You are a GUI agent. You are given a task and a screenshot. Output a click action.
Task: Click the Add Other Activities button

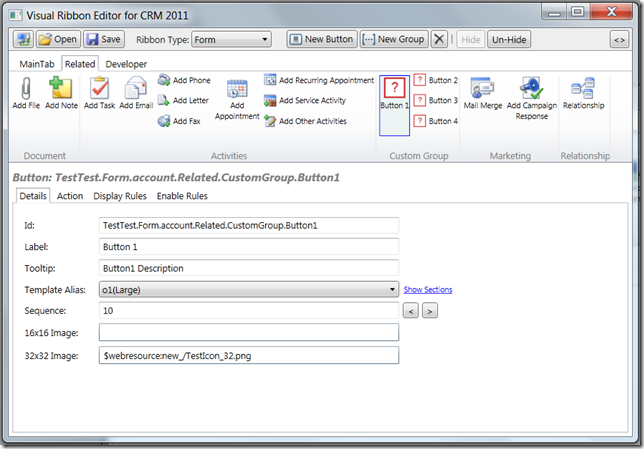[x=305, y=121]
